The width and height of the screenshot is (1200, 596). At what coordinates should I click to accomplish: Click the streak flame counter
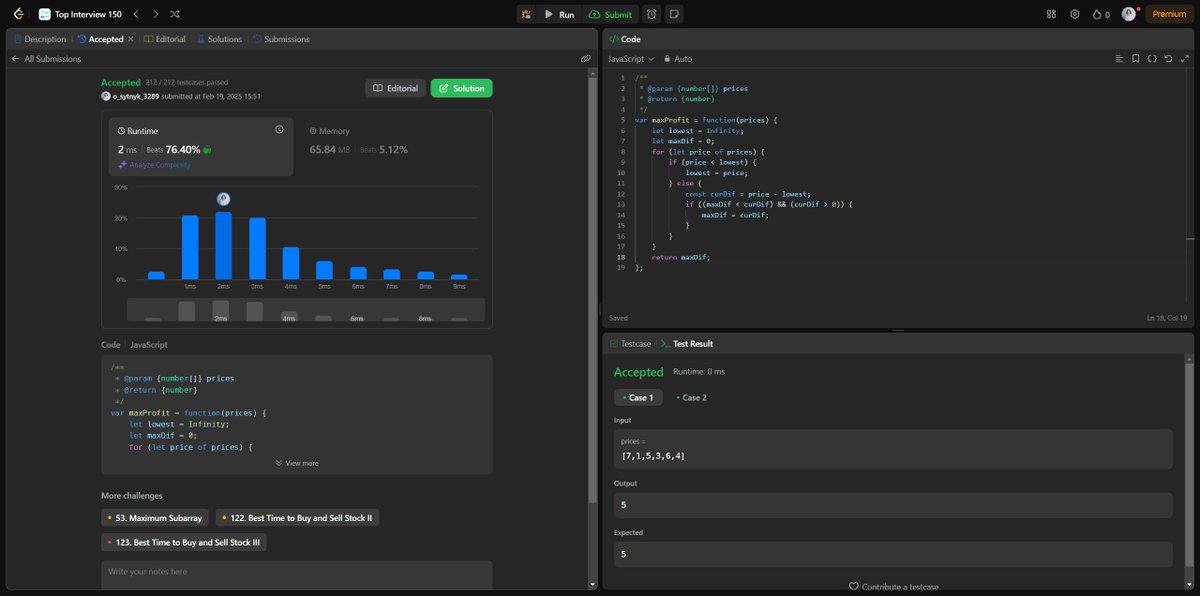(1101, 14)
